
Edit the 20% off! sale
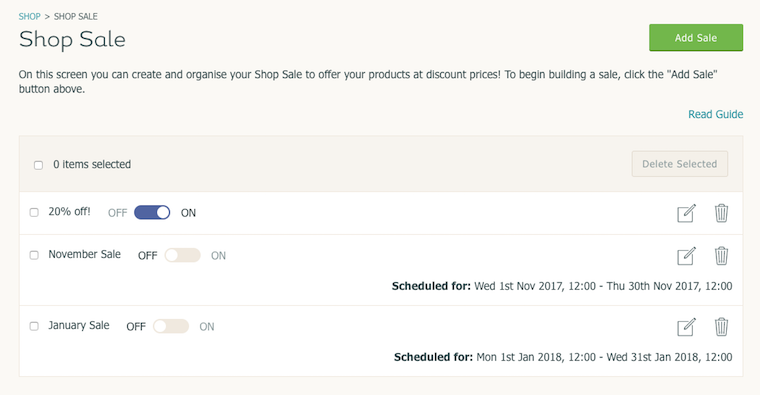point(686,213)
